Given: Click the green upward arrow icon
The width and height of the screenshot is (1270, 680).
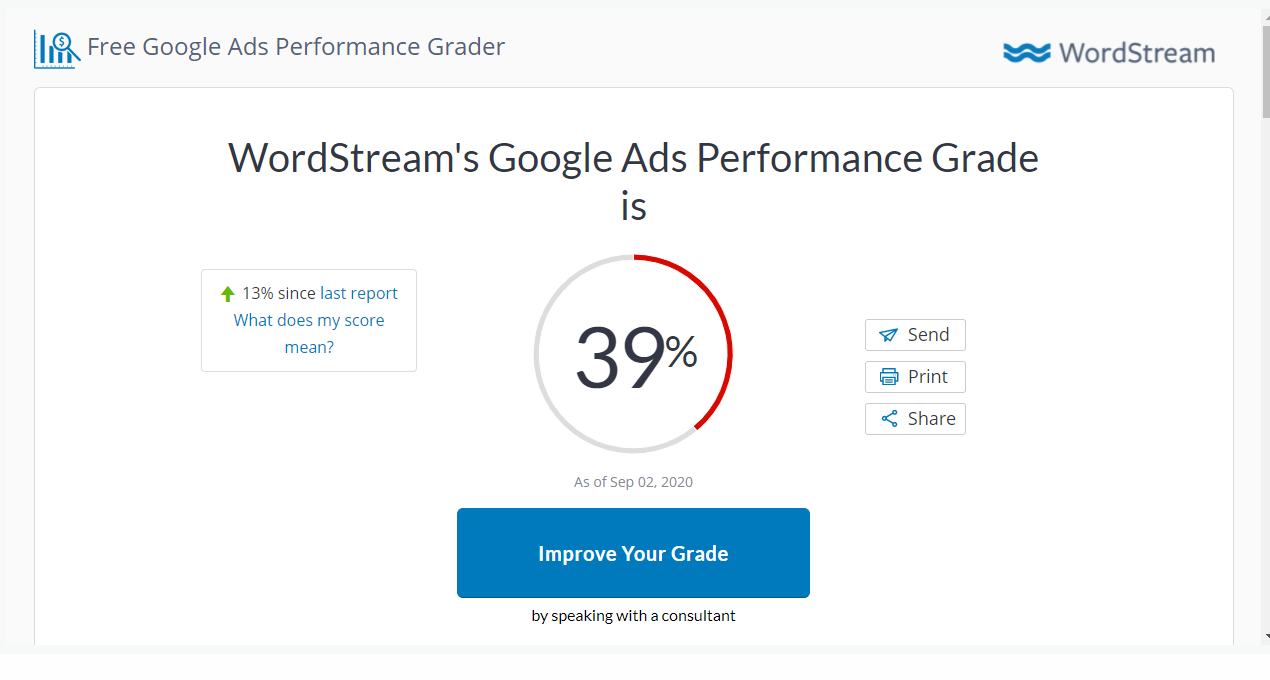Looking at the screenshot, I should pyautogui.click(x=228, y=294).
